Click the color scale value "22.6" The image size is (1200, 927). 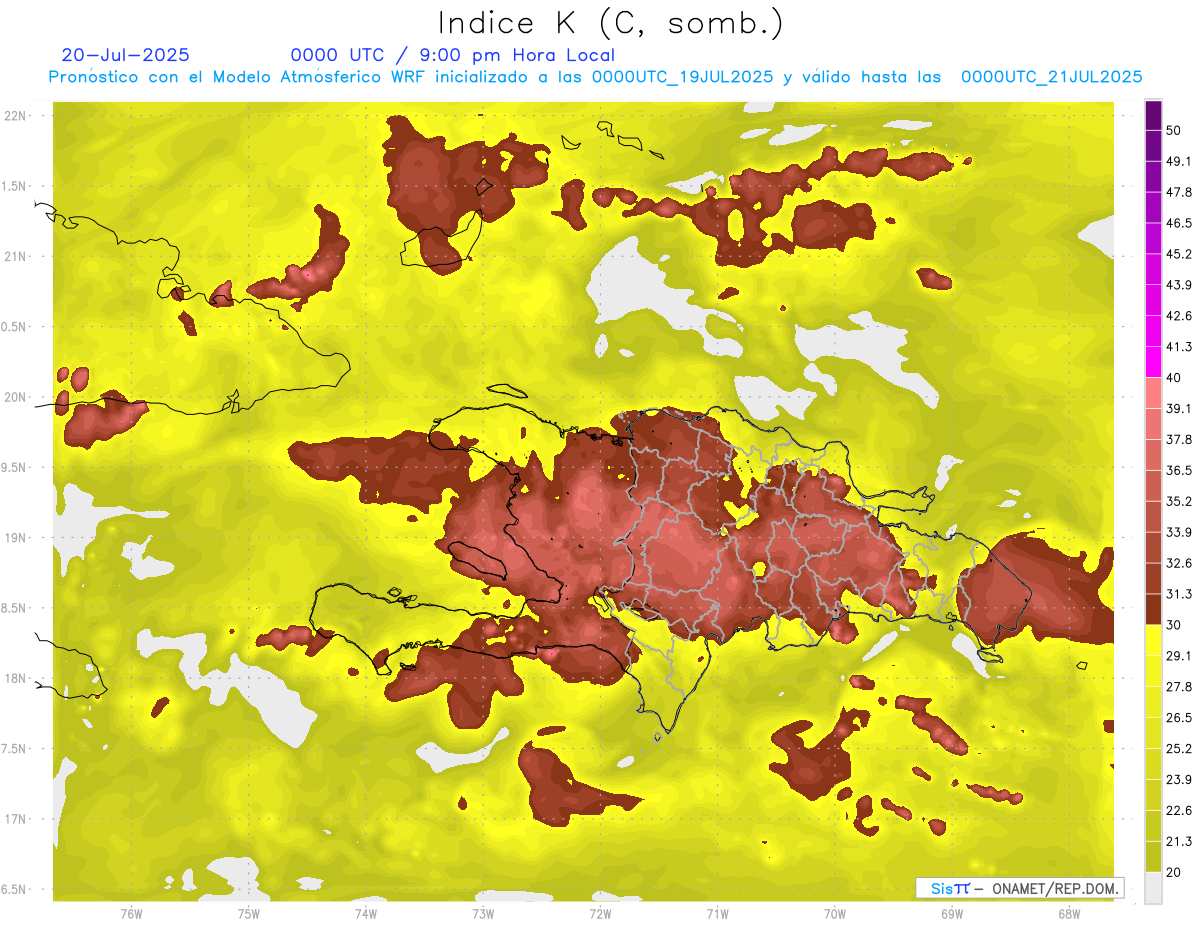click(x=1179, y=811)
